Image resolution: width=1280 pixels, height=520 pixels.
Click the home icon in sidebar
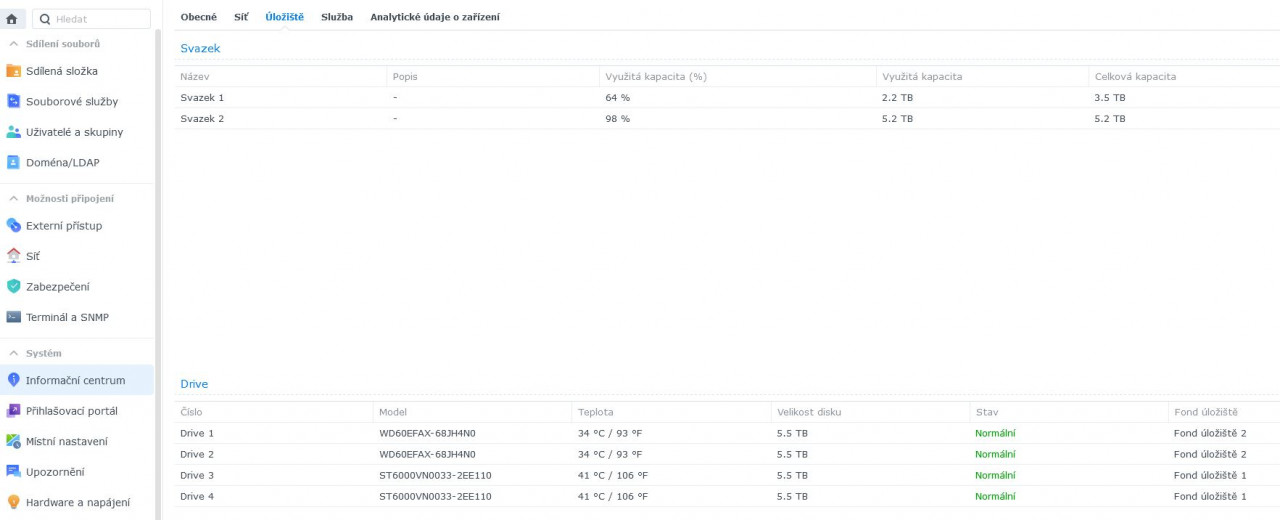[x=12, y=19]
